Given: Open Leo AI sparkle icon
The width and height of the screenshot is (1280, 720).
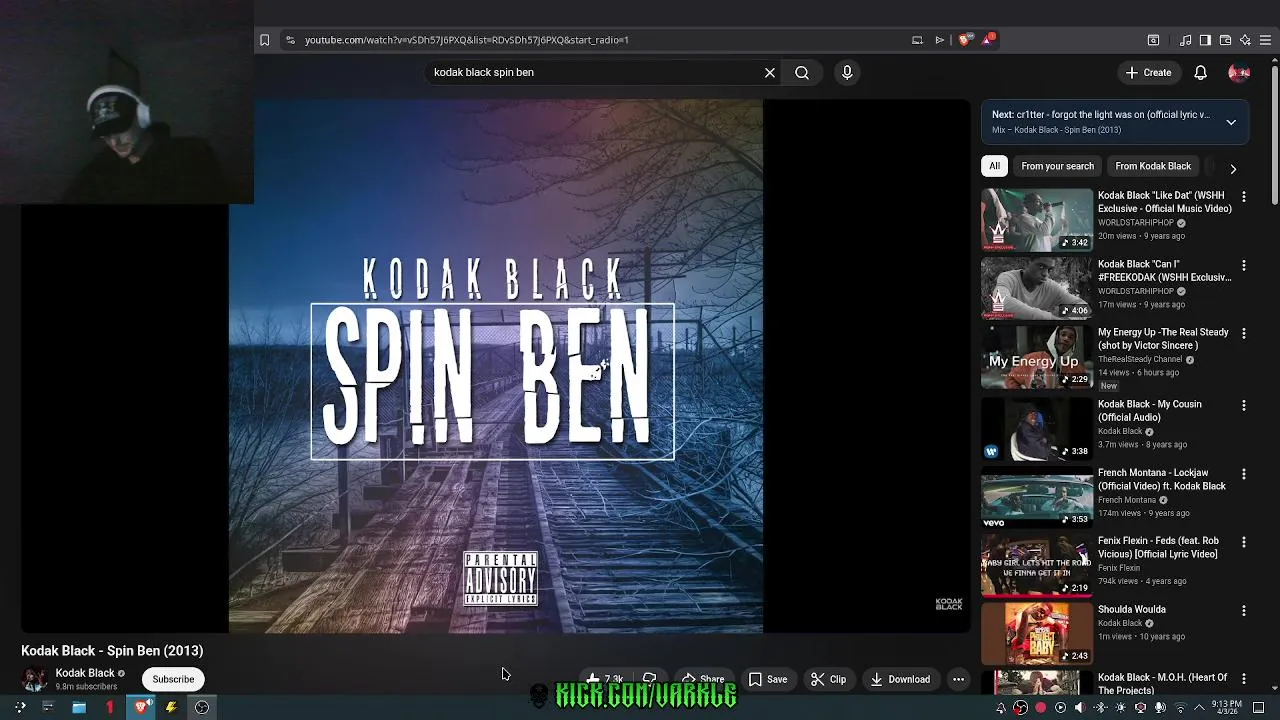Looking at the screenshot, I should [x=1245, y=40].
